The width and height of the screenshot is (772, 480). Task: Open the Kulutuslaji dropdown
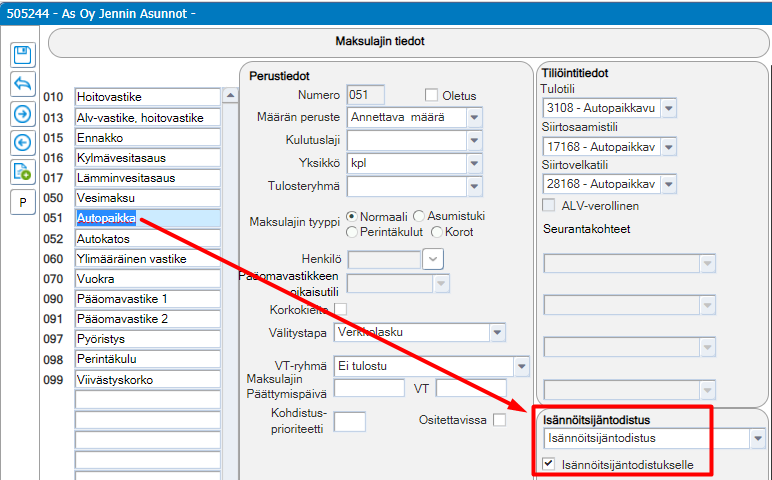[474, 140]
